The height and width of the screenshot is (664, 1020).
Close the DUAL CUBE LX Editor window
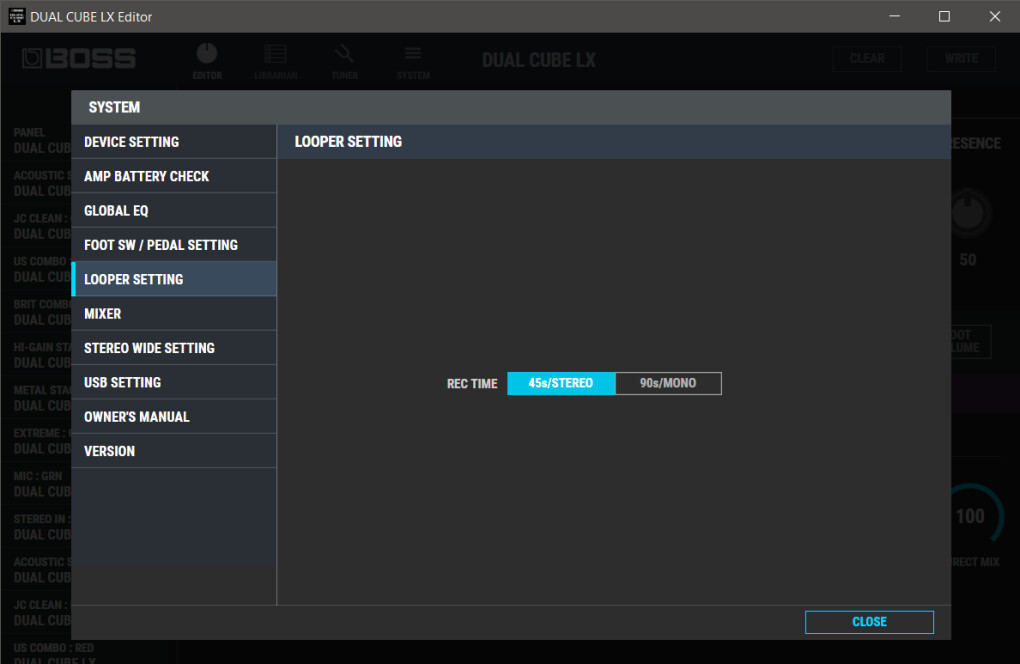(995, 16)
